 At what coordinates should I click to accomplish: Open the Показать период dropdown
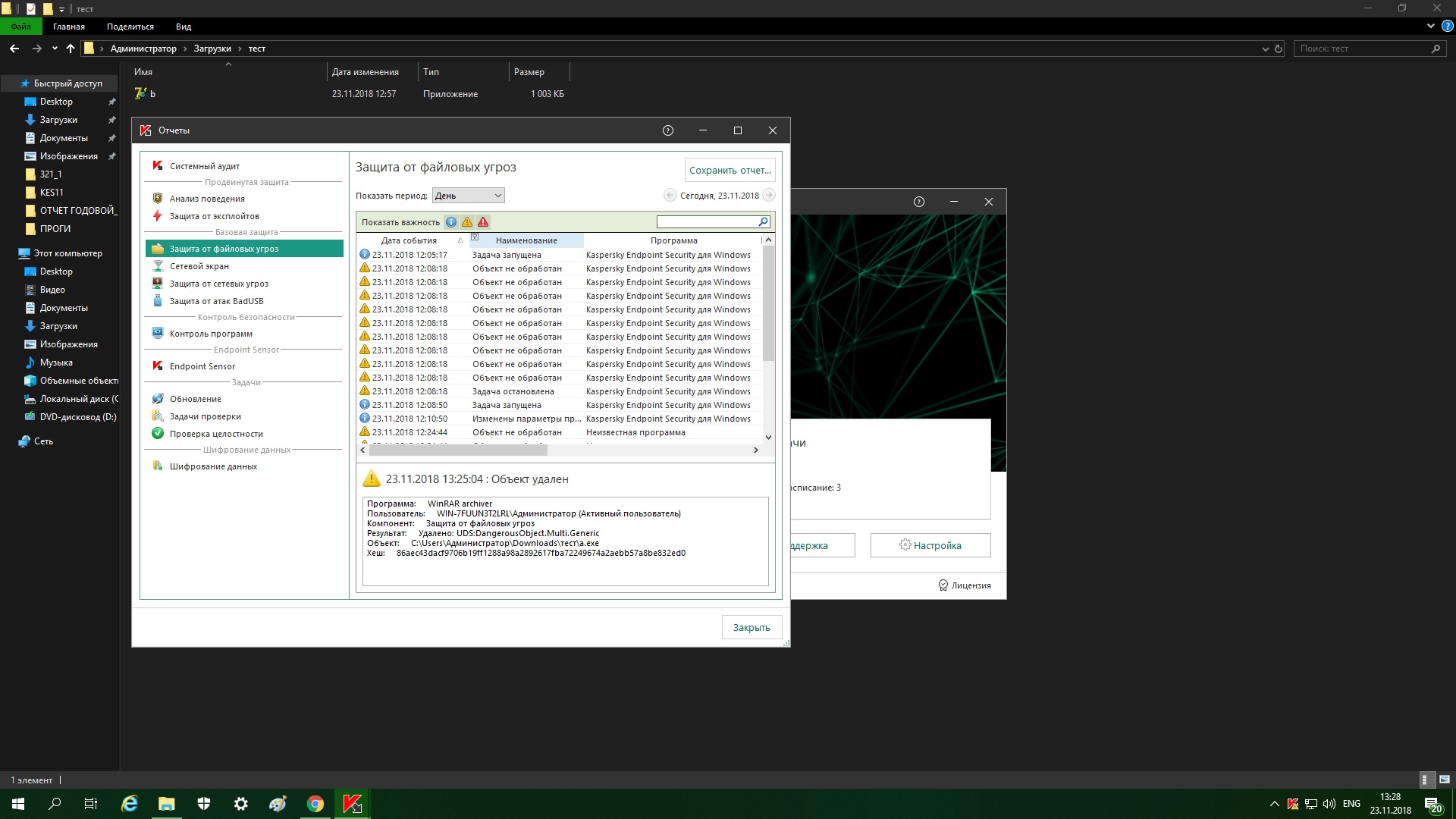(468, 196)
